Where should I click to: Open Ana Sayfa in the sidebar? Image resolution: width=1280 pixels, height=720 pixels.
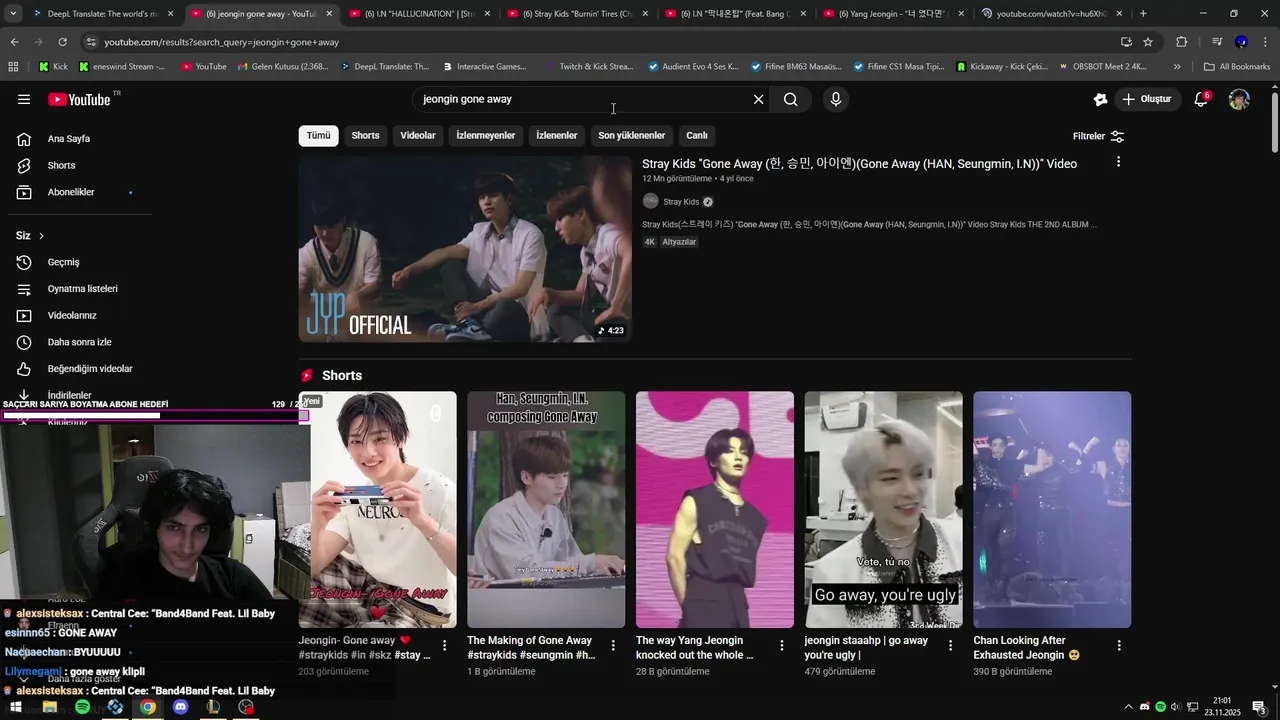[69, 139]
